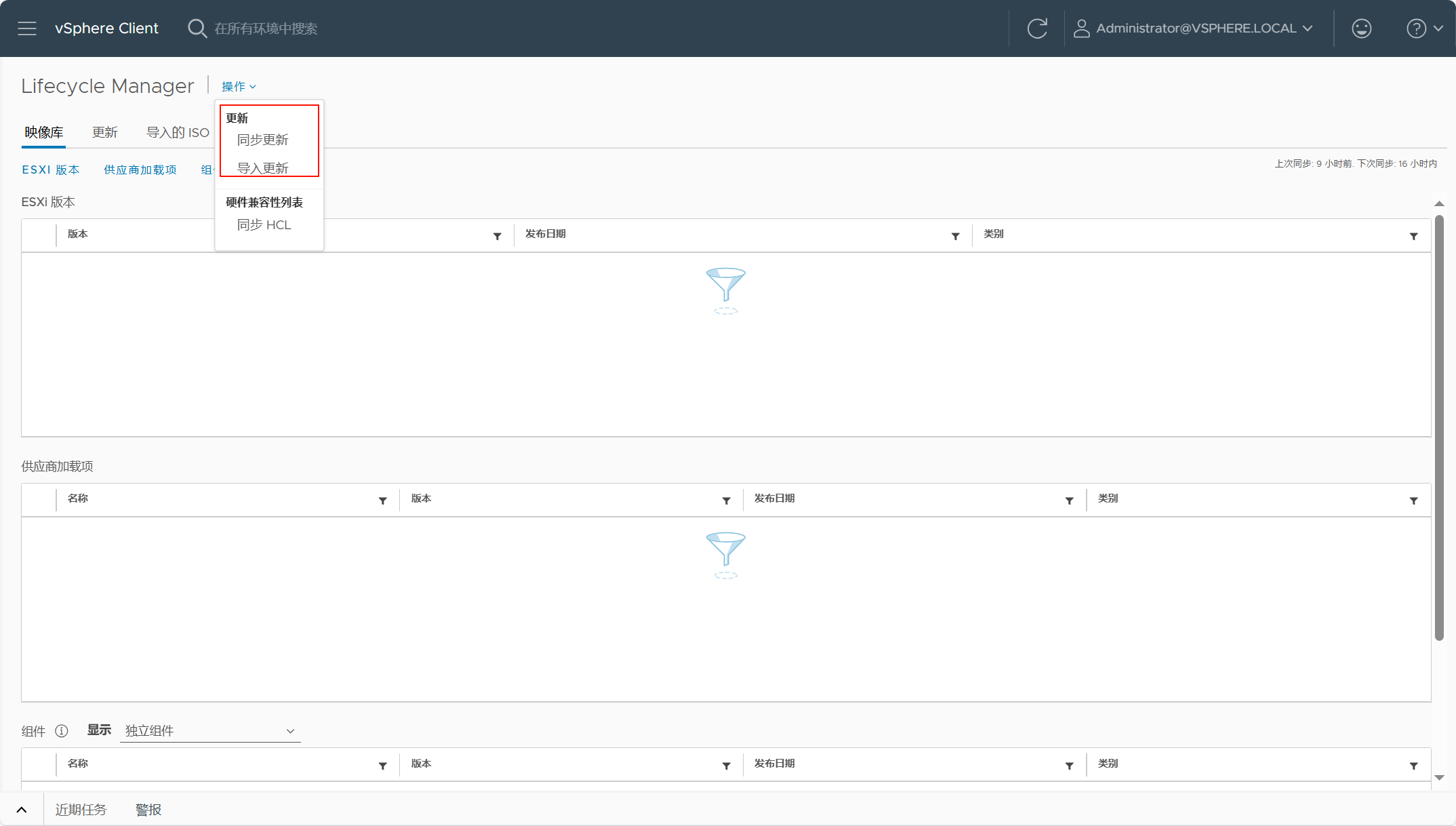Select 同步 HCL menu entry
1456x826 pixels.
click(264, 224)
